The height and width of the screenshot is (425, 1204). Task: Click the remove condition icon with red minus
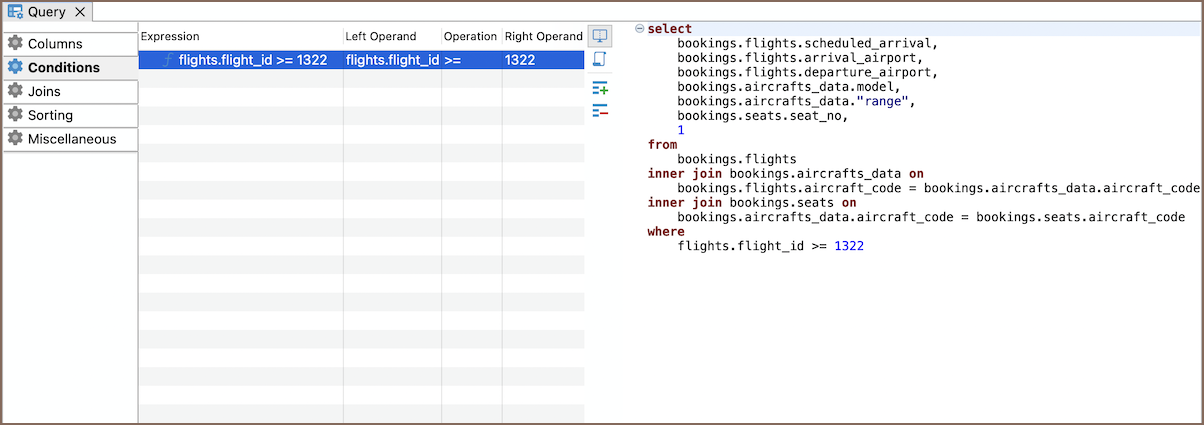click(600, 111)
